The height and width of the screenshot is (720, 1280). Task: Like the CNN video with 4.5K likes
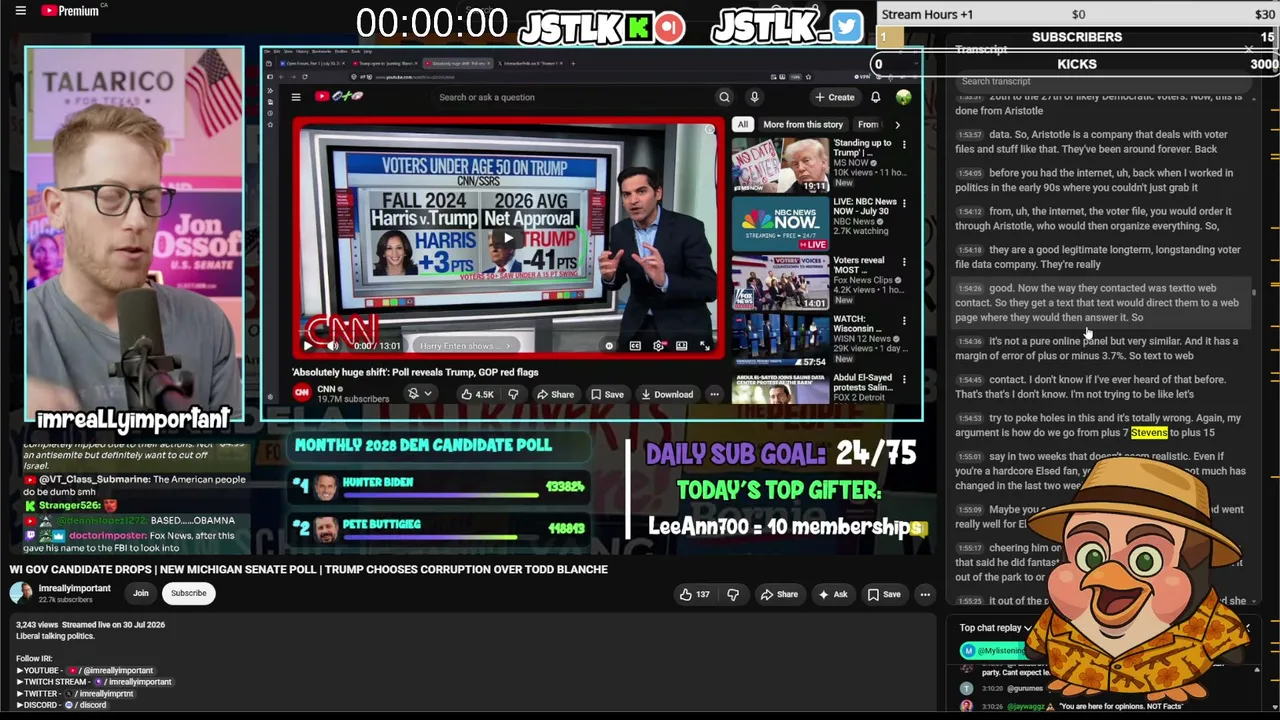(x=477, y=394)
